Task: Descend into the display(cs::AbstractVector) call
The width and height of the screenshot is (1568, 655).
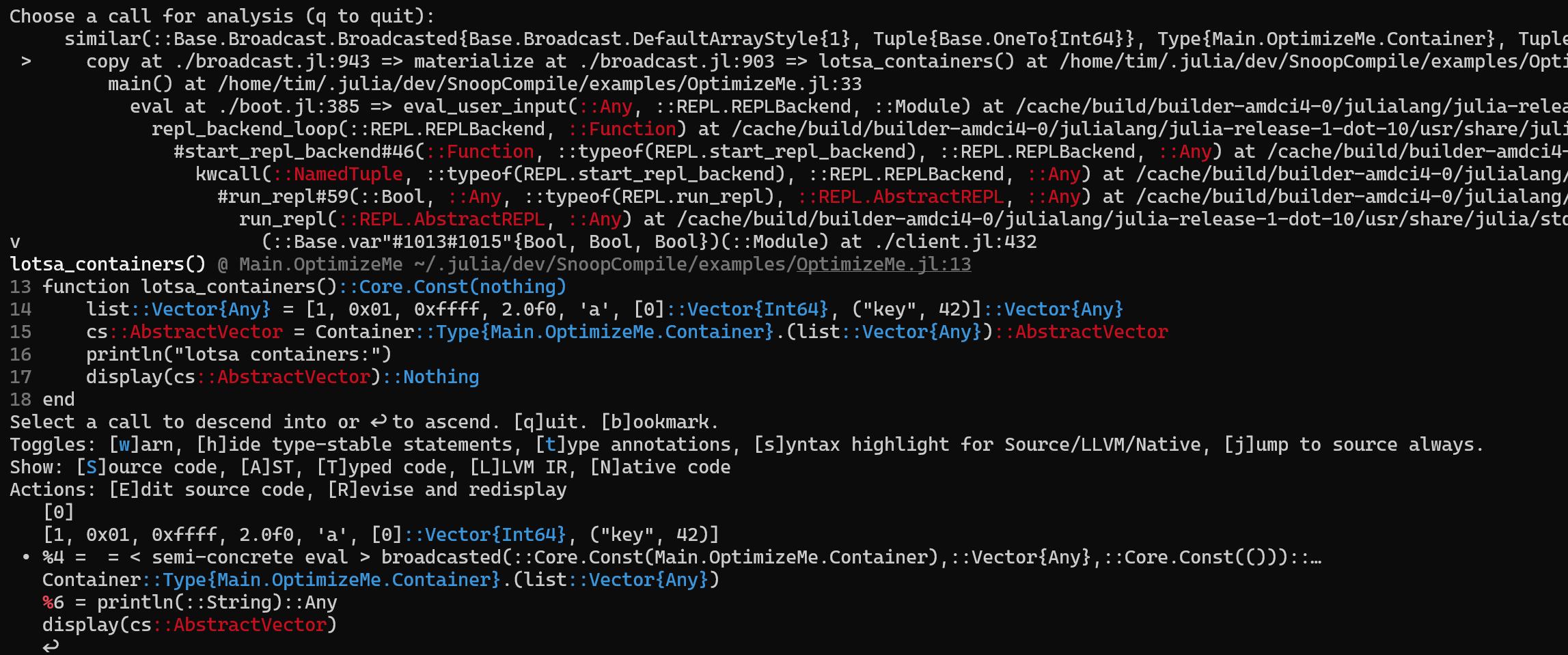Action: pos(189,625)
